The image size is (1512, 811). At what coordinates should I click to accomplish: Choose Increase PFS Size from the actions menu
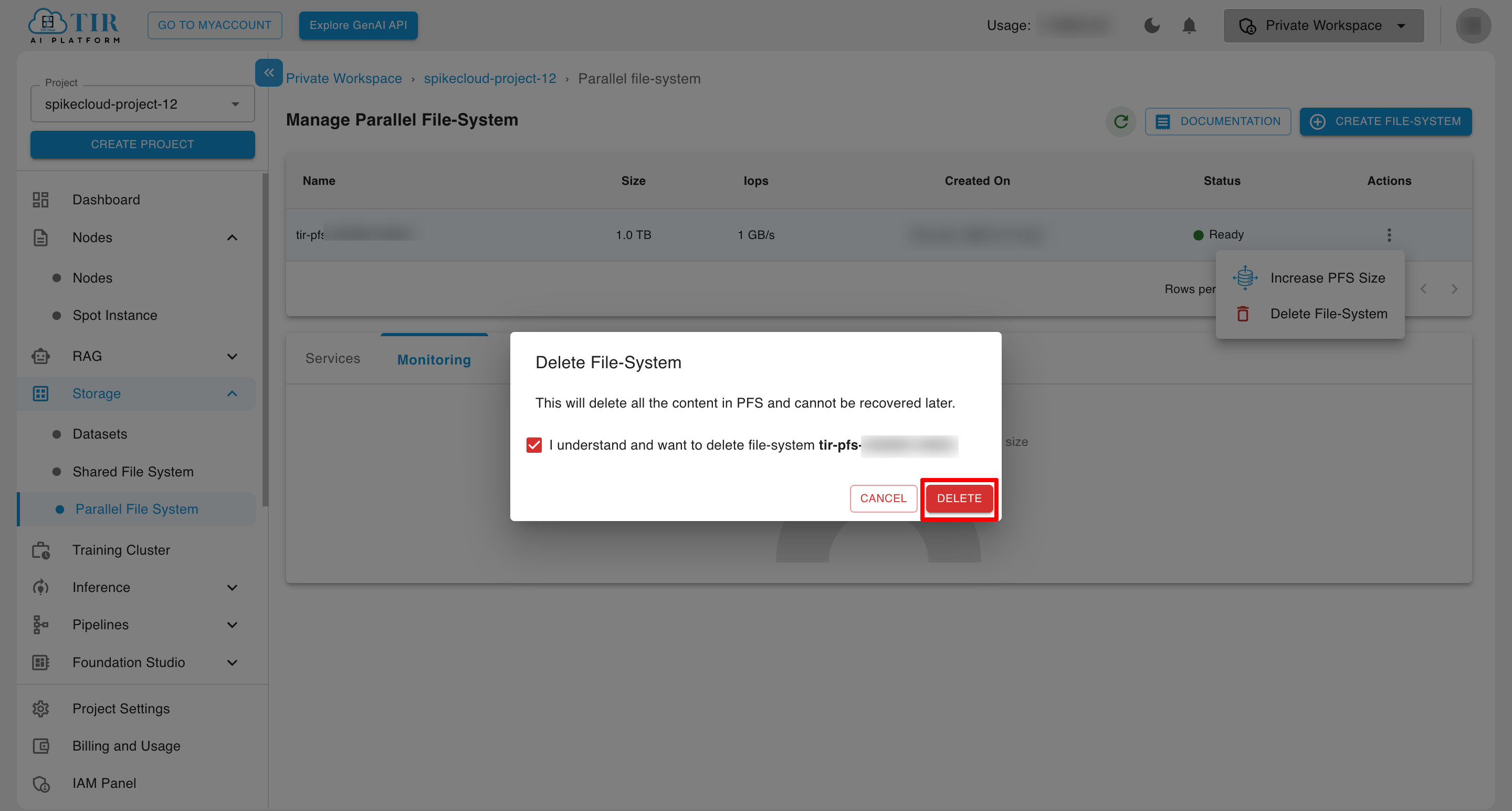tap(1328, 277)
